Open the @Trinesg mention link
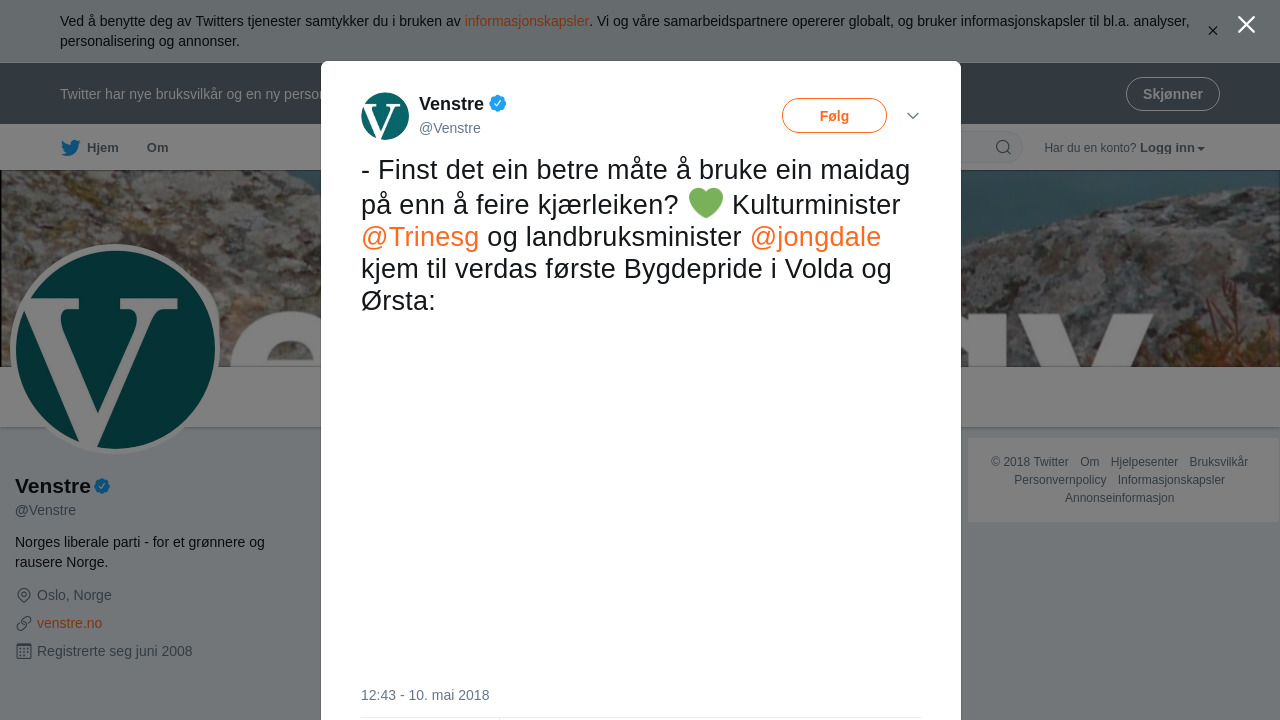This screenshot has width=1280, height=720. [x=420, y=237]
